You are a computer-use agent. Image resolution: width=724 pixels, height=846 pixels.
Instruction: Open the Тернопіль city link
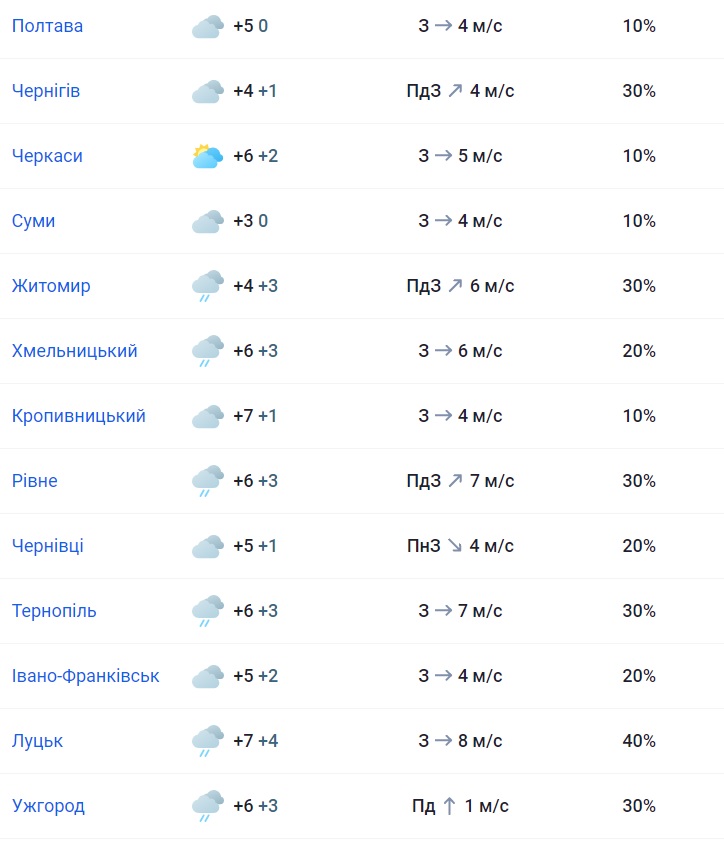click(x=54, y=611)
